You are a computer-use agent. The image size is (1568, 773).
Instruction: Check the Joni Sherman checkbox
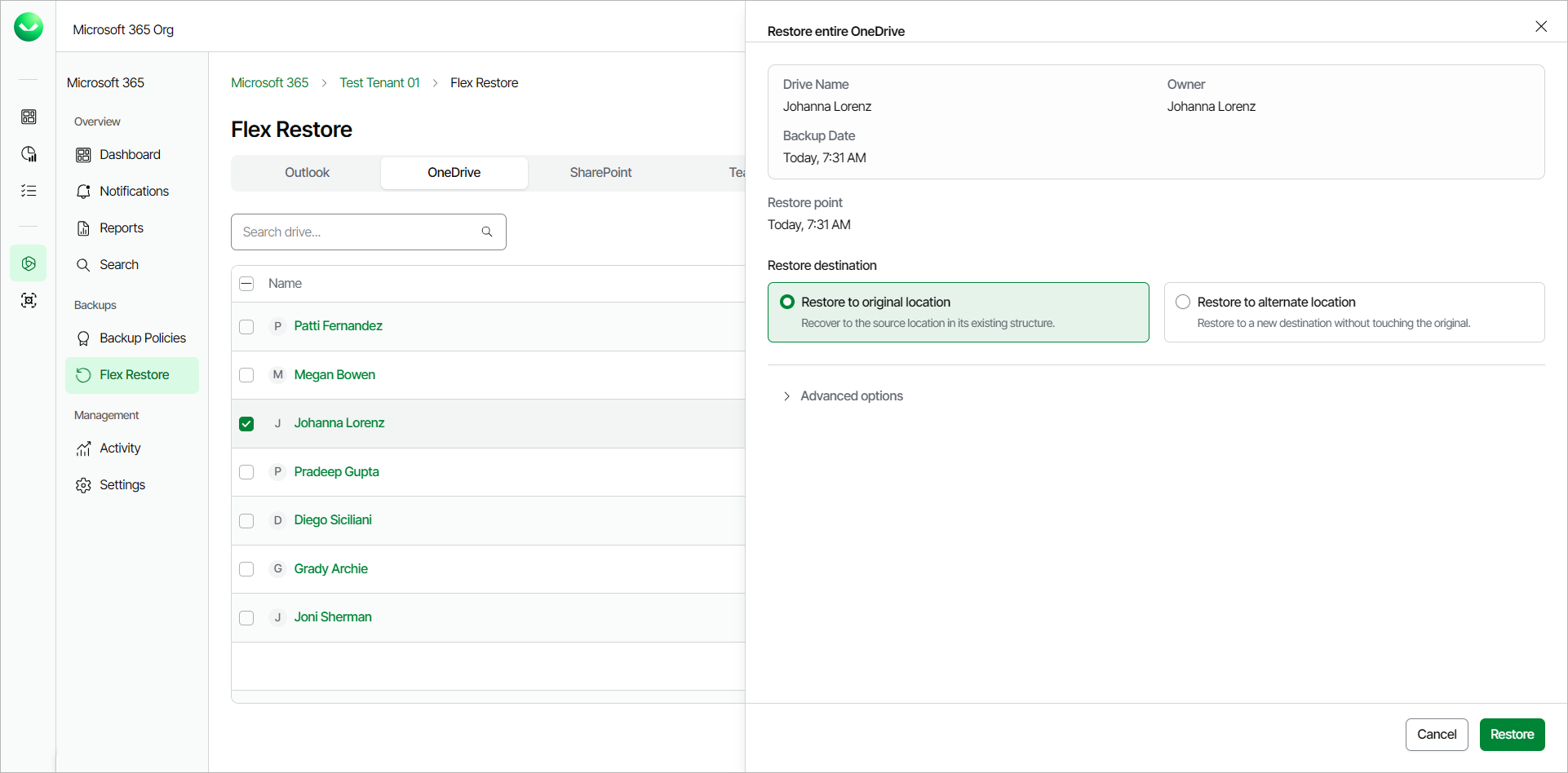click(x=246, y=618)
